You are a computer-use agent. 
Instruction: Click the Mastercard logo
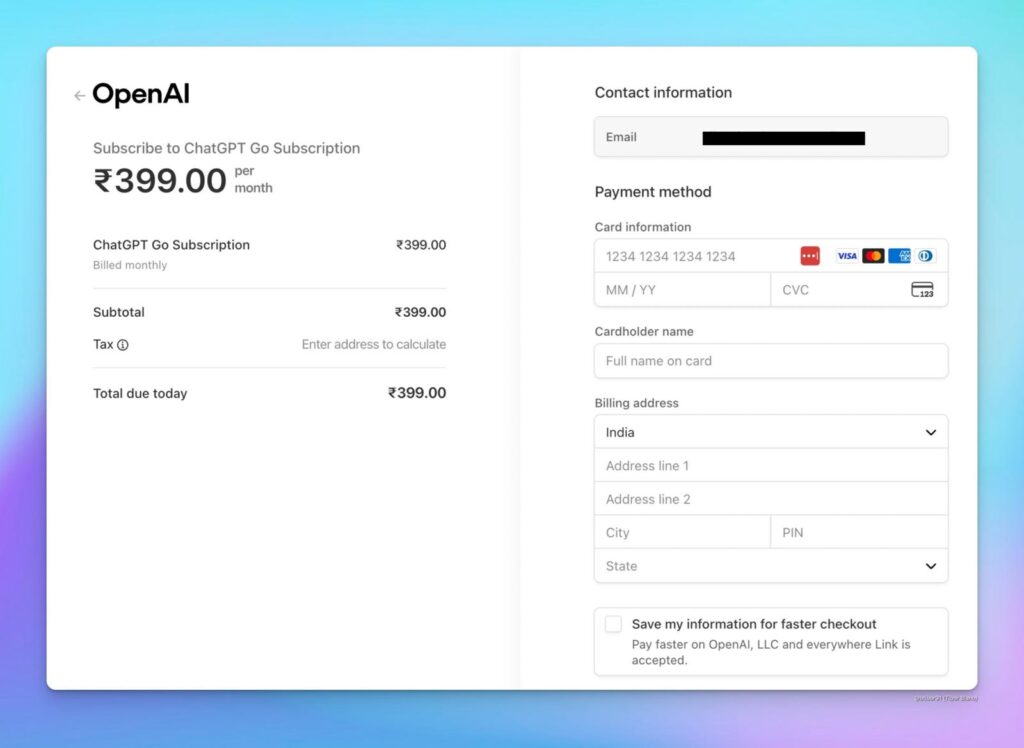(873, 256)
